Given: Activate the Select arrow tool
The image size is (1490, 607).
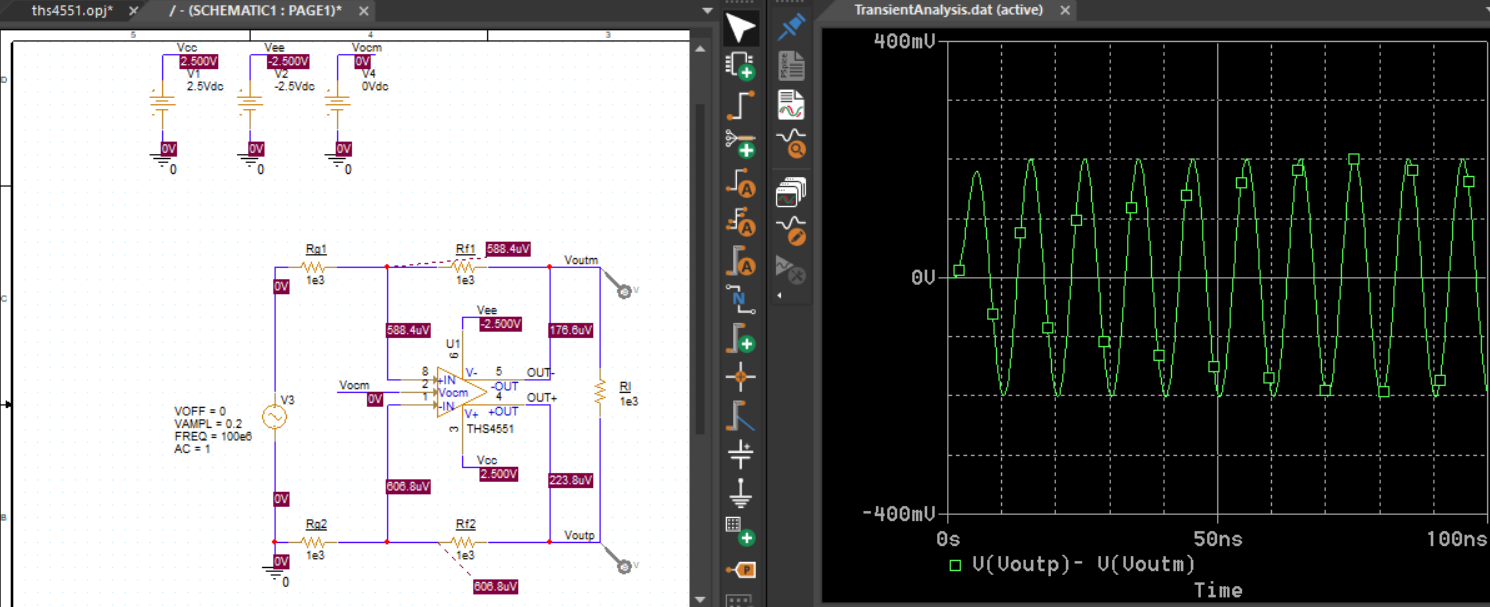Looking at the screenshot, I should 740,29.
